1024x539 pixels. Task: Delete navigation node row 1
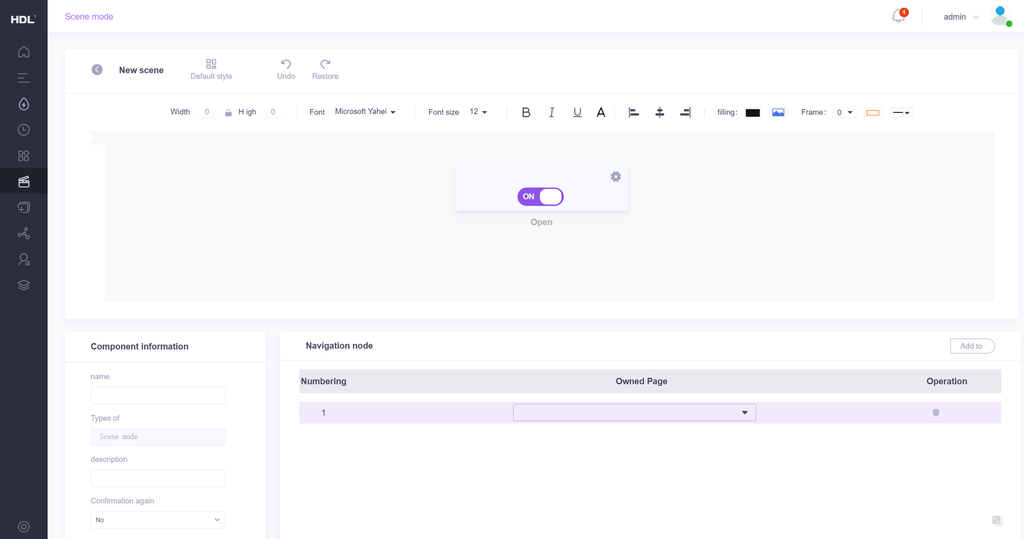point(936,412)
